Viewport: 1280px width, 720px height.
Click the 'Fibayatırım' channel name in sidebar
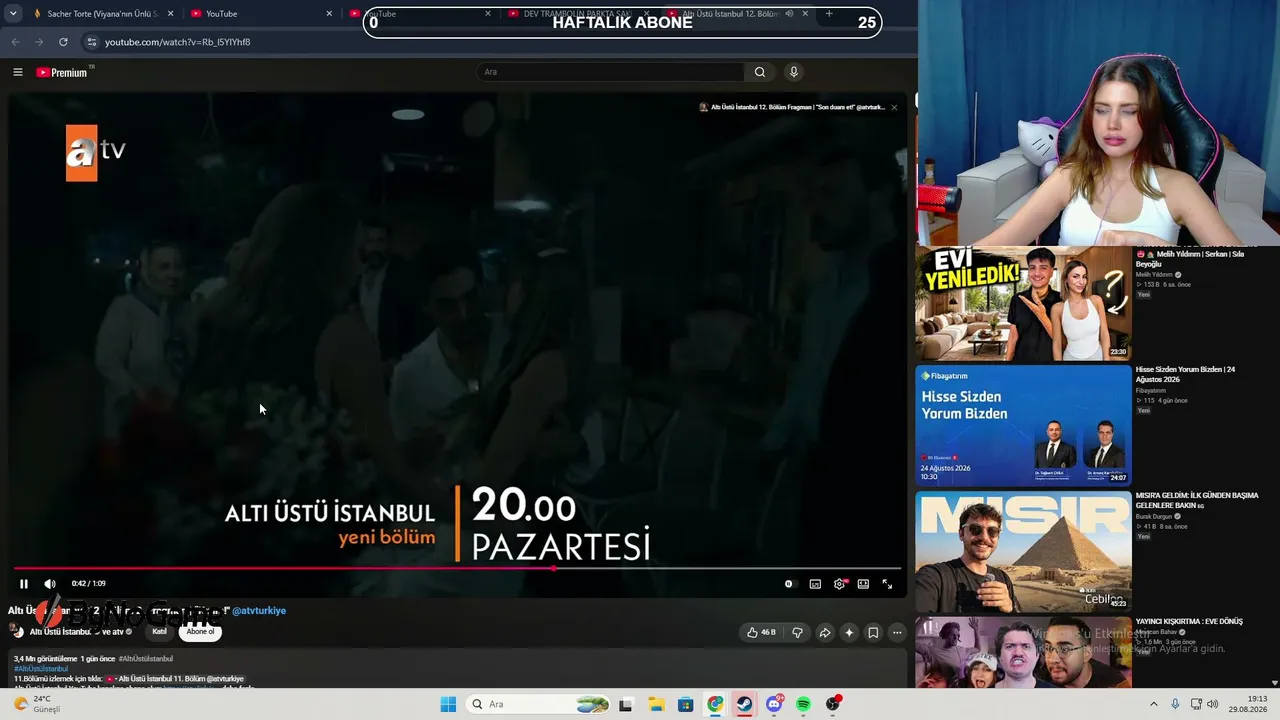click(x=1151, y=391)
